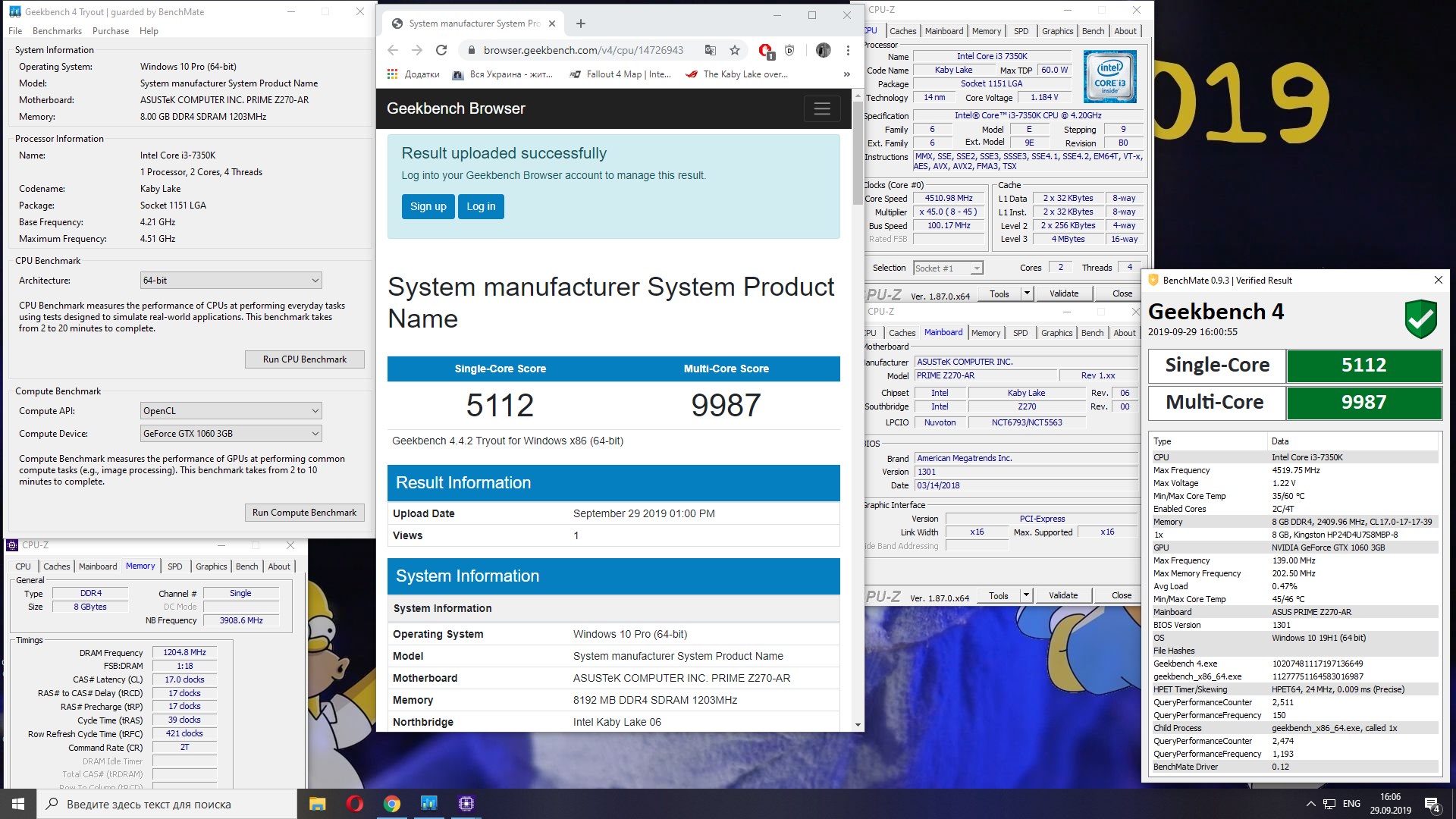1456x819 pixels.
Task: Click the translate page icon in address bar
Action: click(711, 50)
